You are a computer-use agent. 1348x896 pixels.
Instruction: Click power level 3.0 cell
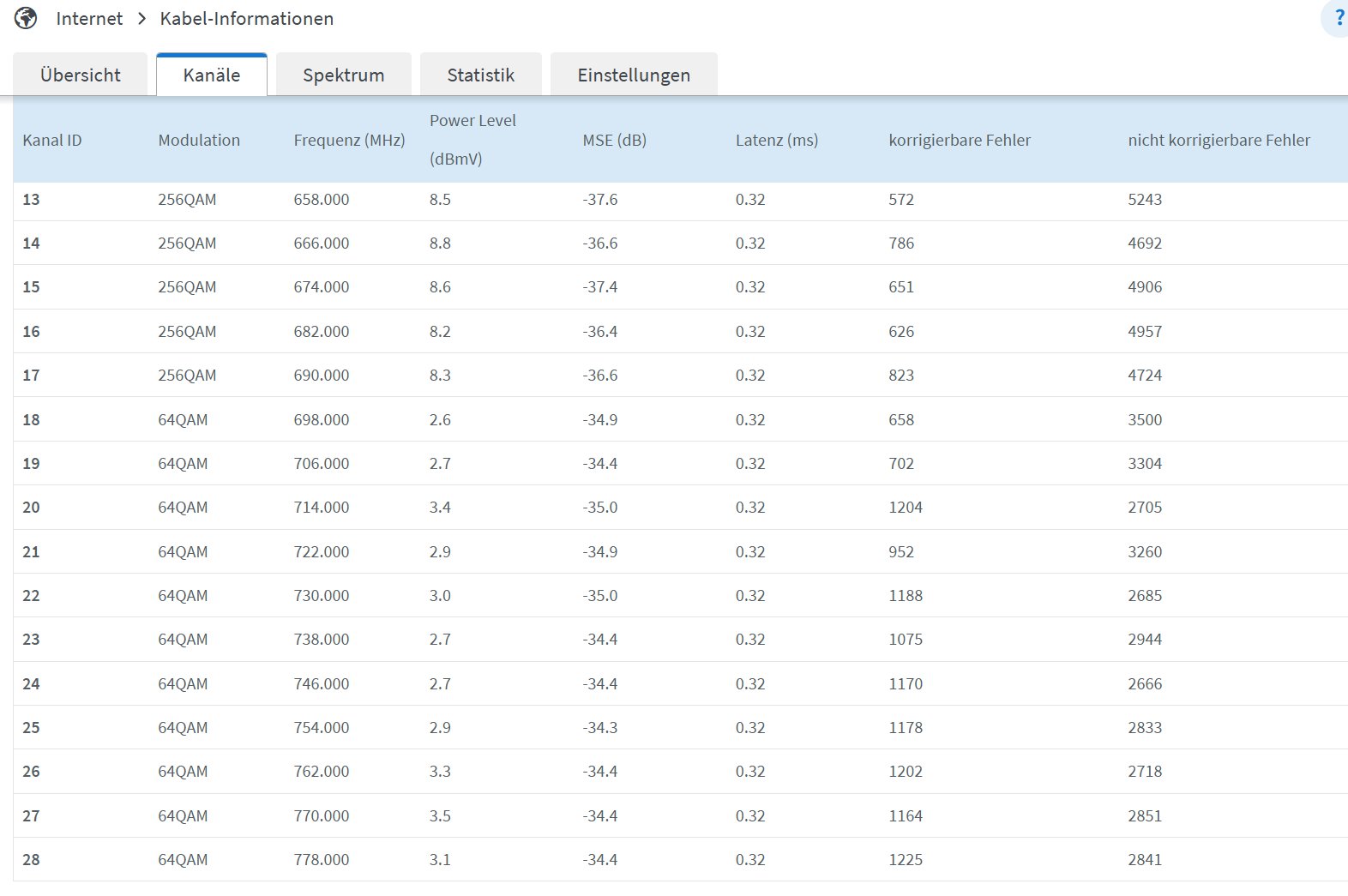pyautogui.click(x=440, y=596)
